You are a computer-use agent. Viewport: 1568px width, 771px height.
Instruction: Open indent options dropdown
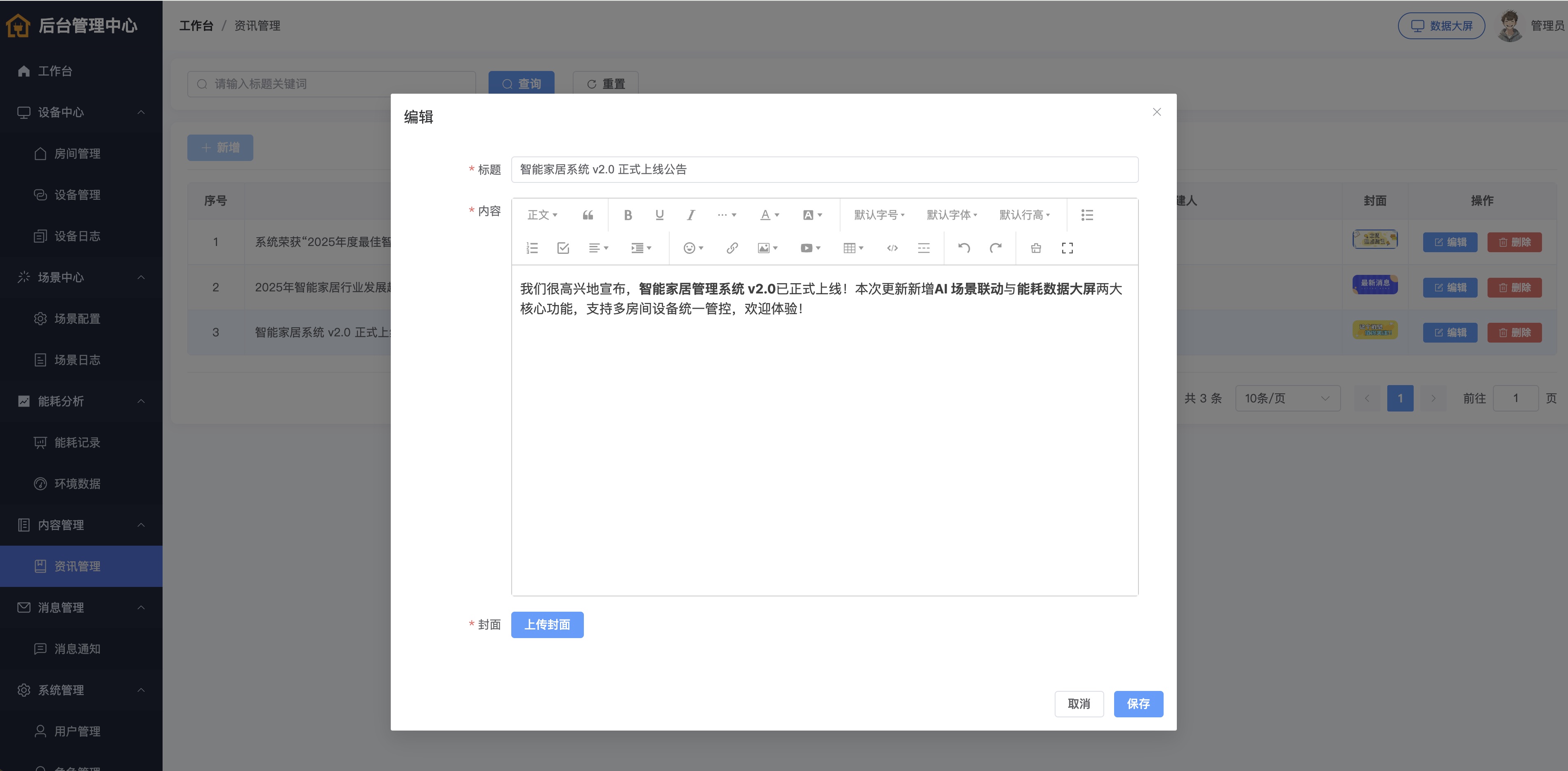642,248
